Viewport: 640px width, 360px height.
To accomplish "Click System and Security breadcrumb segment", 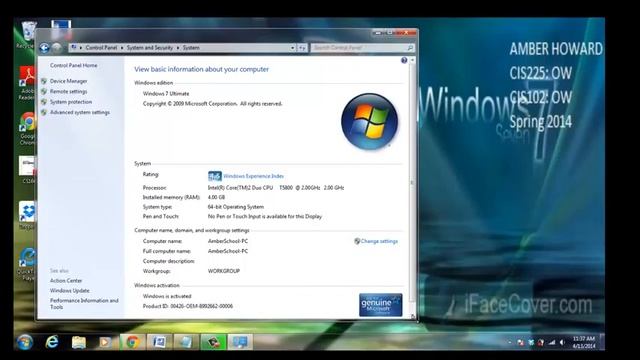I will coord(149,48).
